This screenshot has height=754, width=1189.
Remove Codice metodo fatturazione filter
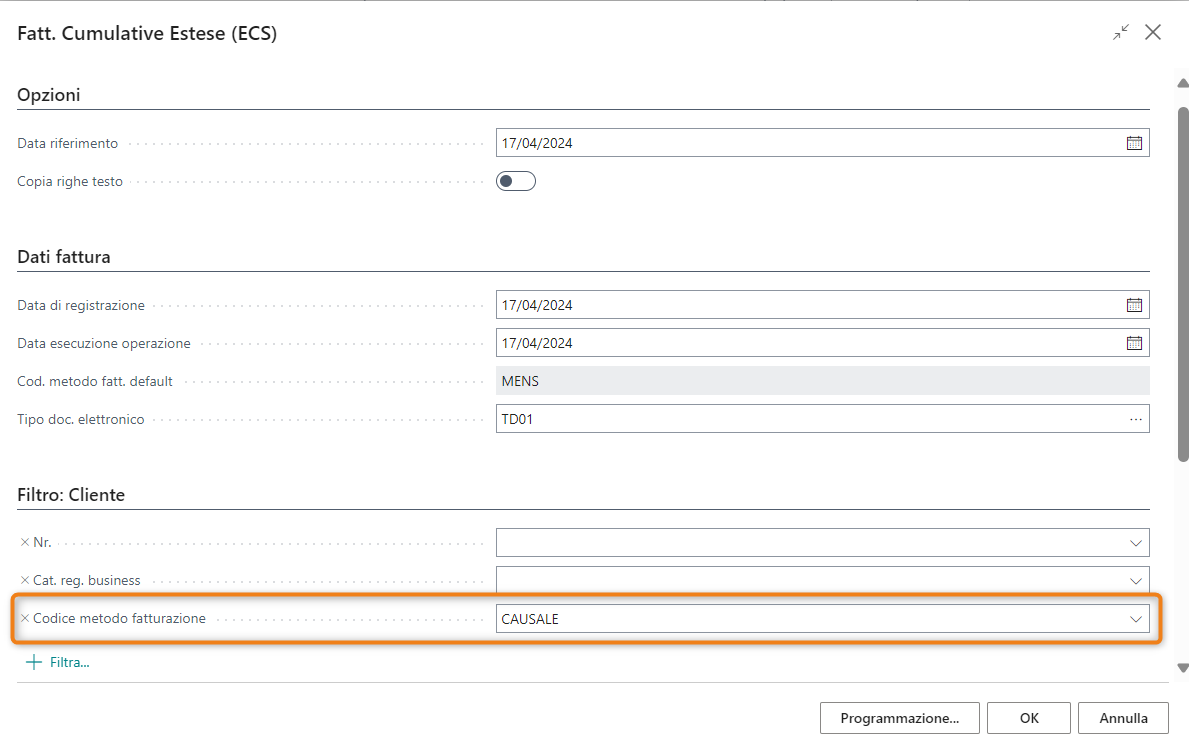[25, 619]
